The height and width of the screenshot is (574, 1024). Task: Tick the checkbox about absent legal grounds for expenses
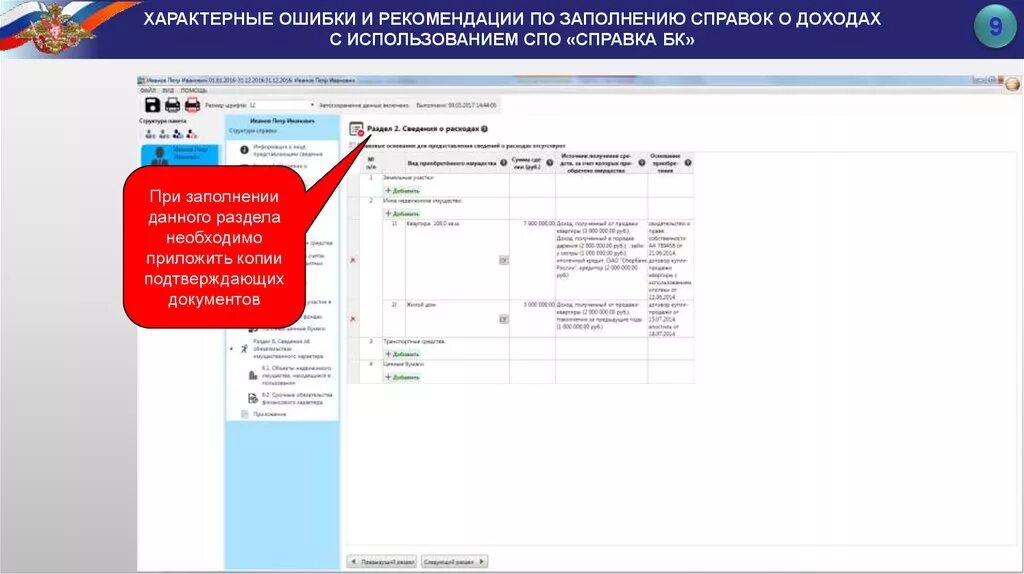point(353,146)
